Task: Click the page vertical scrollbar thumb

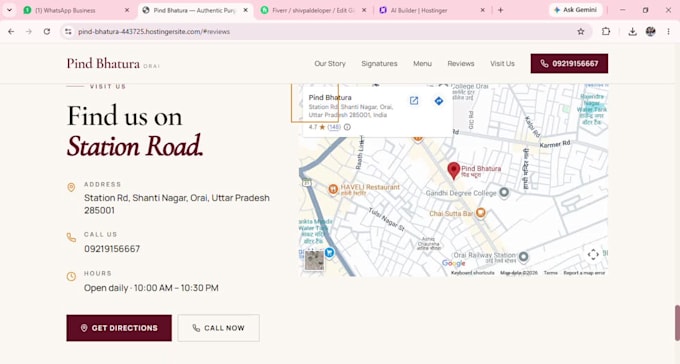Action: coord(677,323)
